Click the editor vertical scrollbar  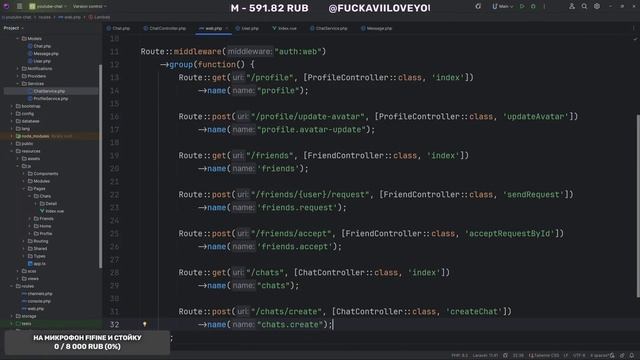click(x=638, y=206)
